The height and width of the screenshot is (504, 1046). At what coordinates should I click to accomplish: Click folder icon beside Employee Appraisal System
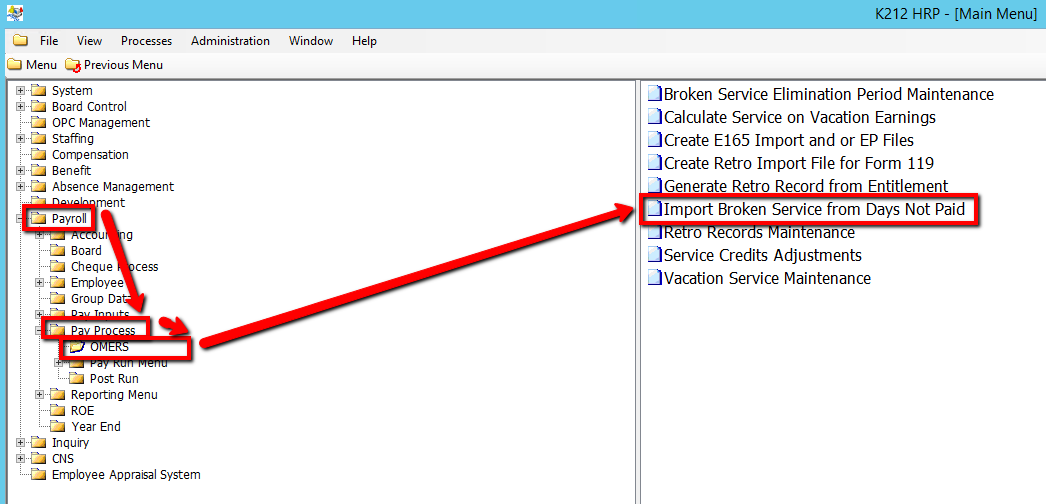coord(39,475)
